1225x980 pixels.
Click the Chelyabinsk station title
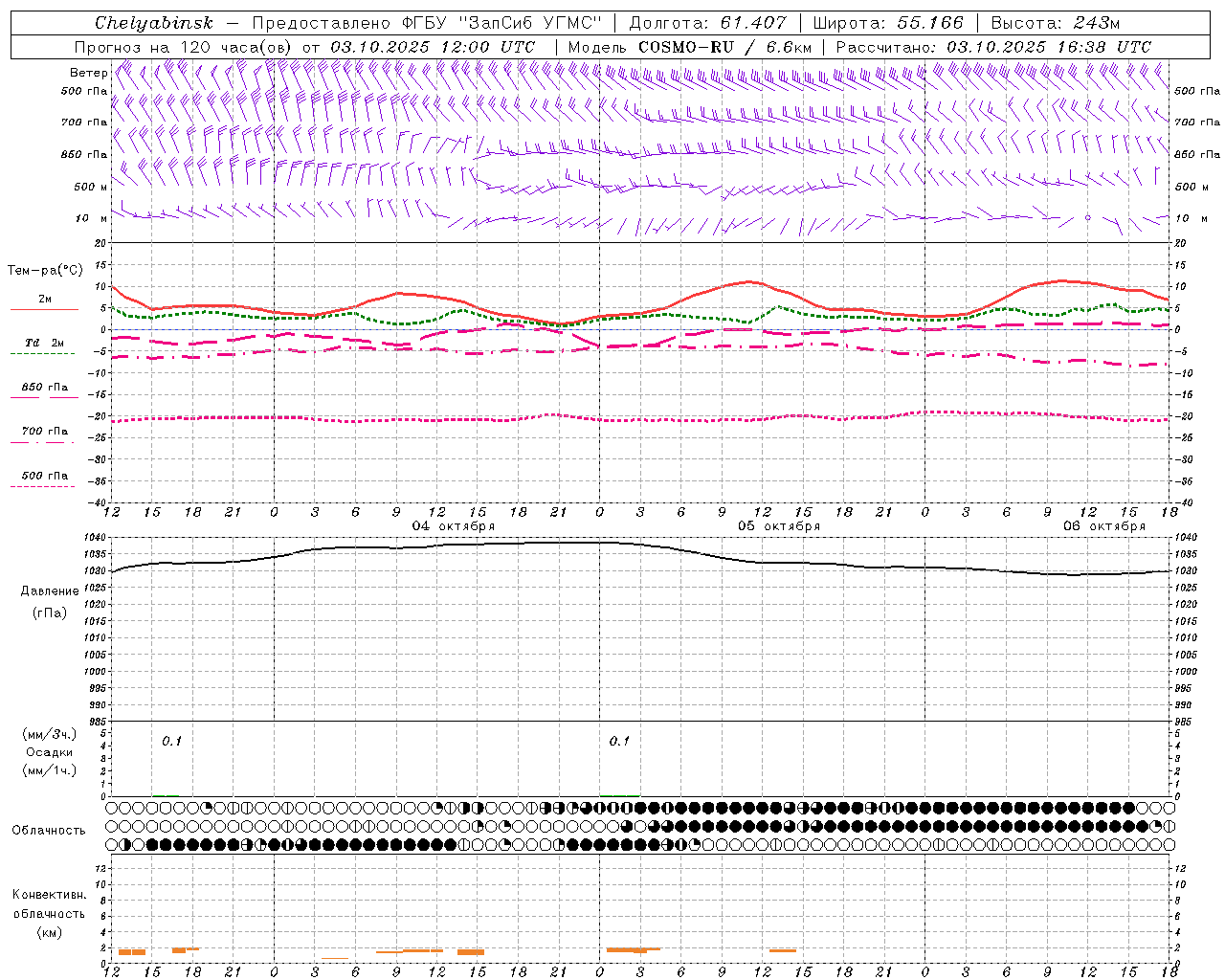coord(154,23)
